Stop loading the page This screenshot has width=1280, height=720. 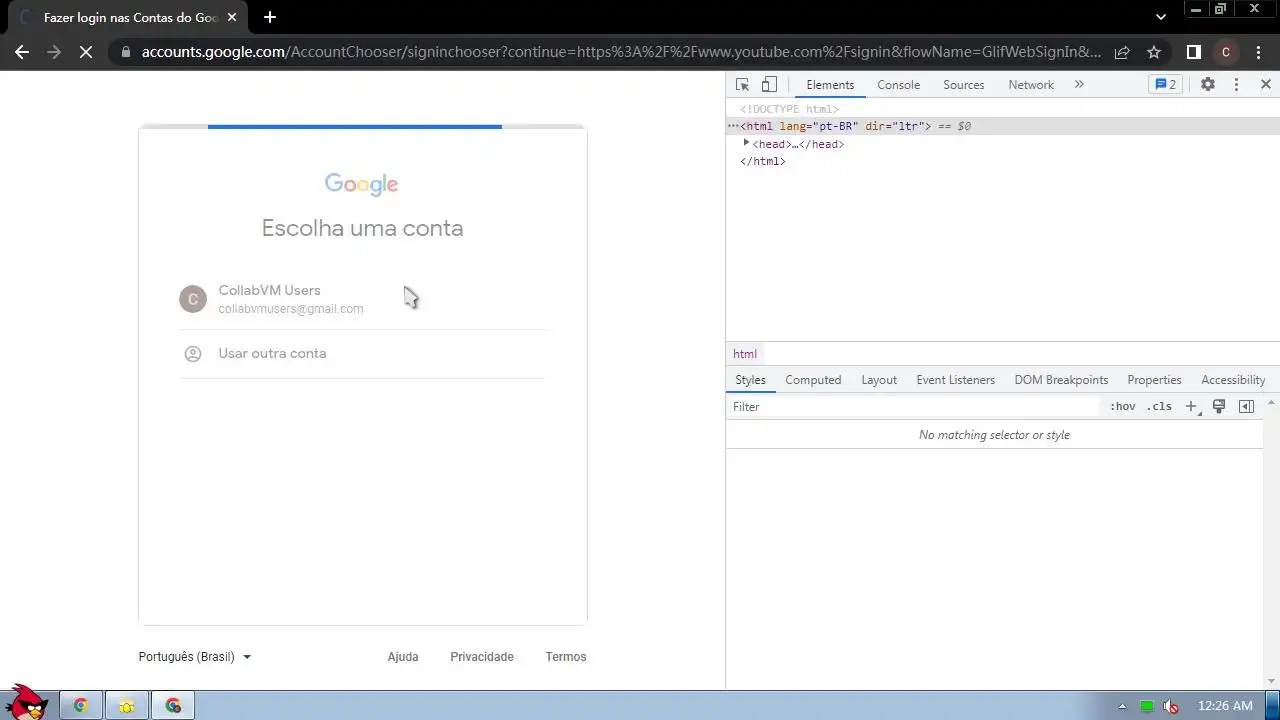(86, 52)
